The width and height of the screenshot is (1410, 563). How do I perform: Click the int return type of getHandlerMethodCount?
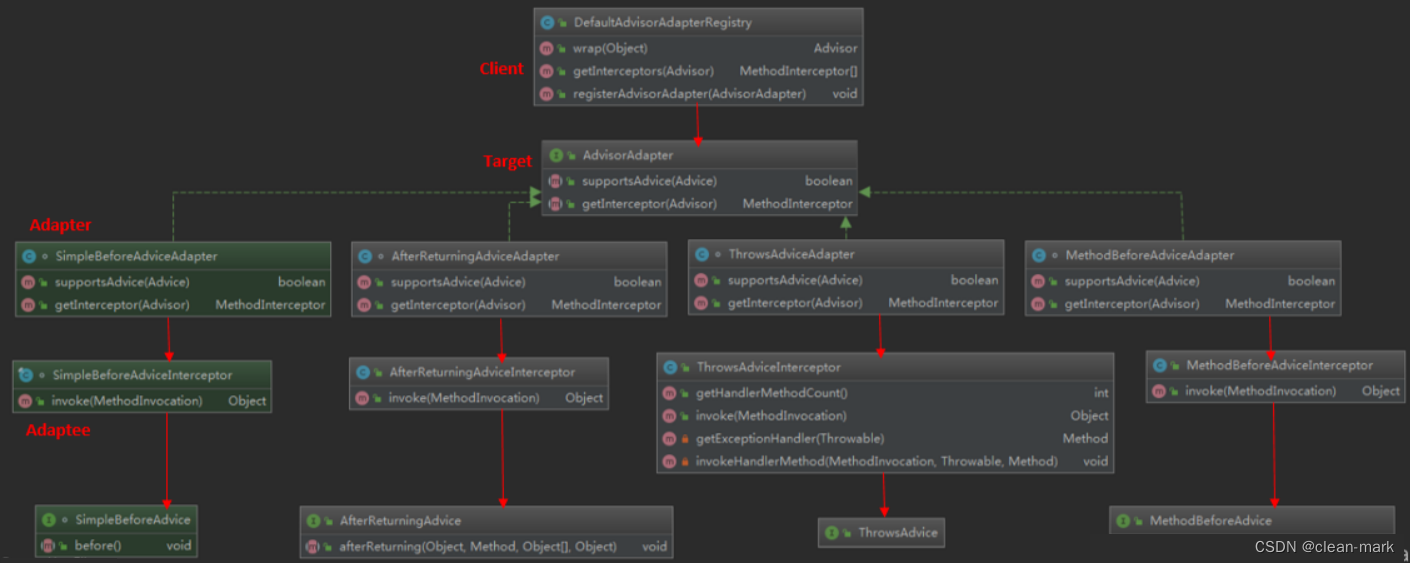(1100, 393)
